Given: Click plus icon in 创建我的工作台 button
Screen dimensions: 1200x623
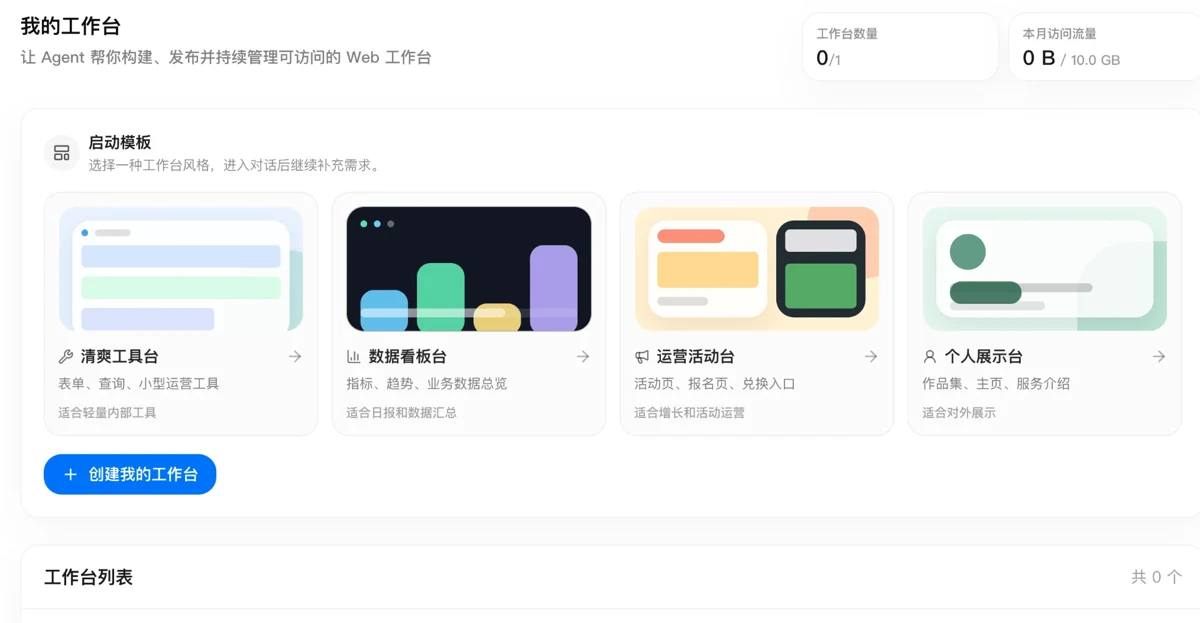Looking at the screenshot, I should point(70,474).
